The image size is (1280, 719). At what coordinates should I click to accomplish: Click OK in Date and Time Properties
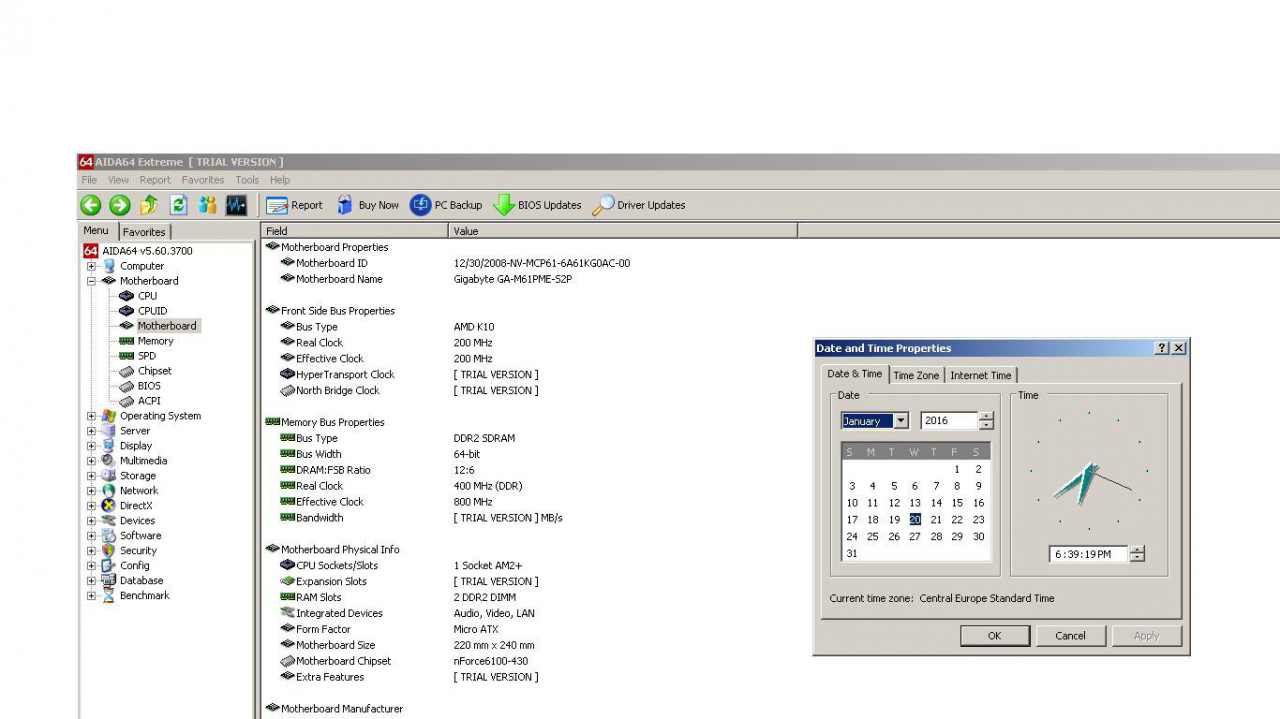994,636
